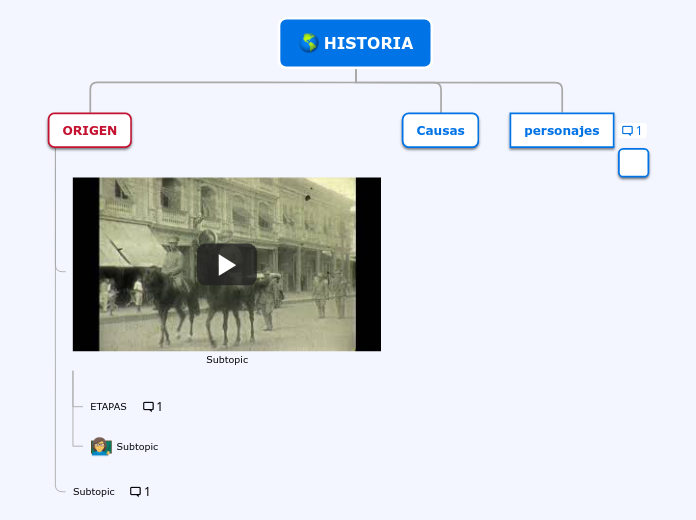This screenshot has height=520, width=696.
Task: Select the ORIGEN topic node
Action: coord(90,130)
